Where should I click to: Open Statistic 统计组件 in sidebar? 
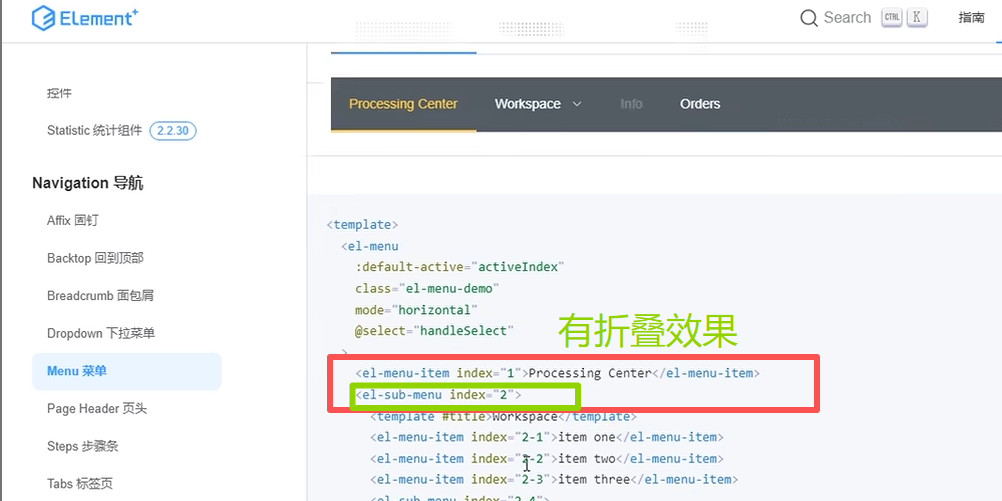[x=95, y=130]
